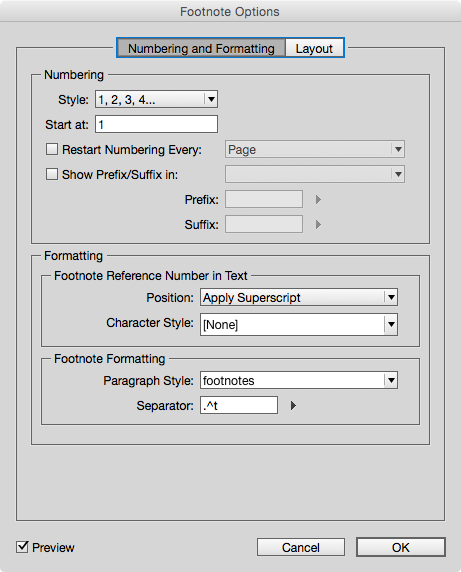Click the Suffix text field
Screen dimensions: 461x572
coord(264,224)
